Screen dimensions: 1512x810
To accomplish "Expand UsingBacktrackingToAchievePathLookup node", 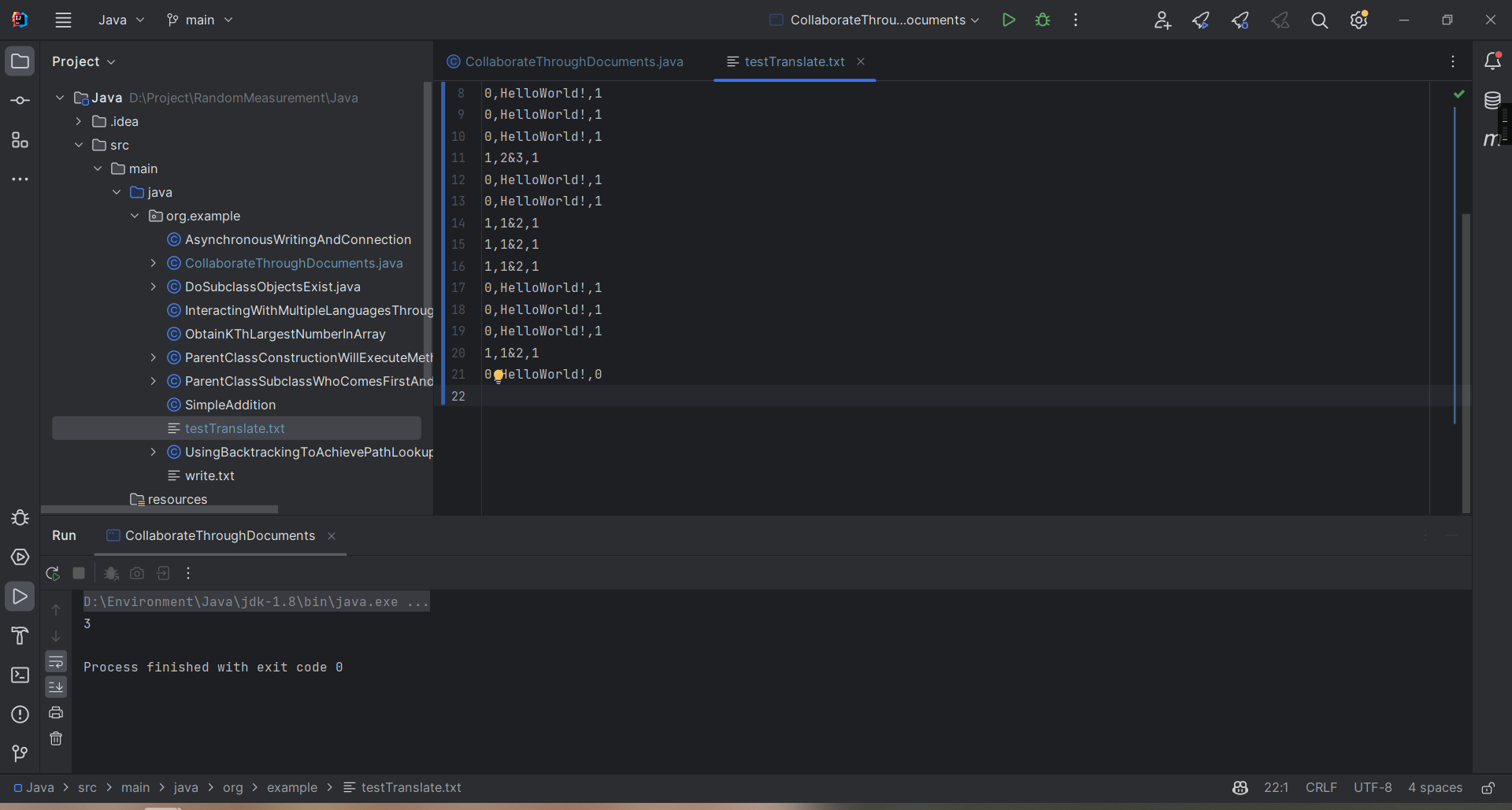I will pos(154,452).
